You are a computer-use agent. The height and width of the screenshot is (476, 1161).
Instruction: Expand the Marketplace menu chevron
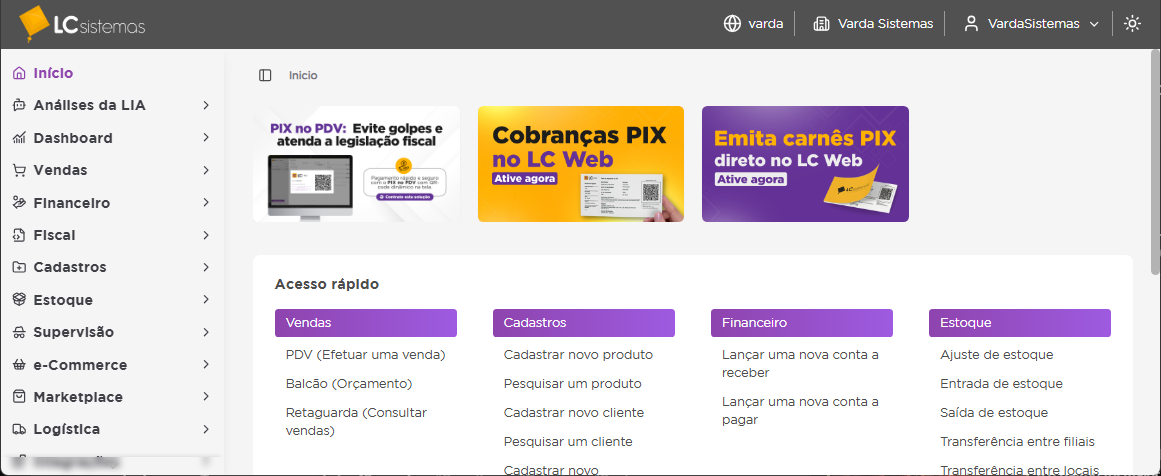point(206,397)
